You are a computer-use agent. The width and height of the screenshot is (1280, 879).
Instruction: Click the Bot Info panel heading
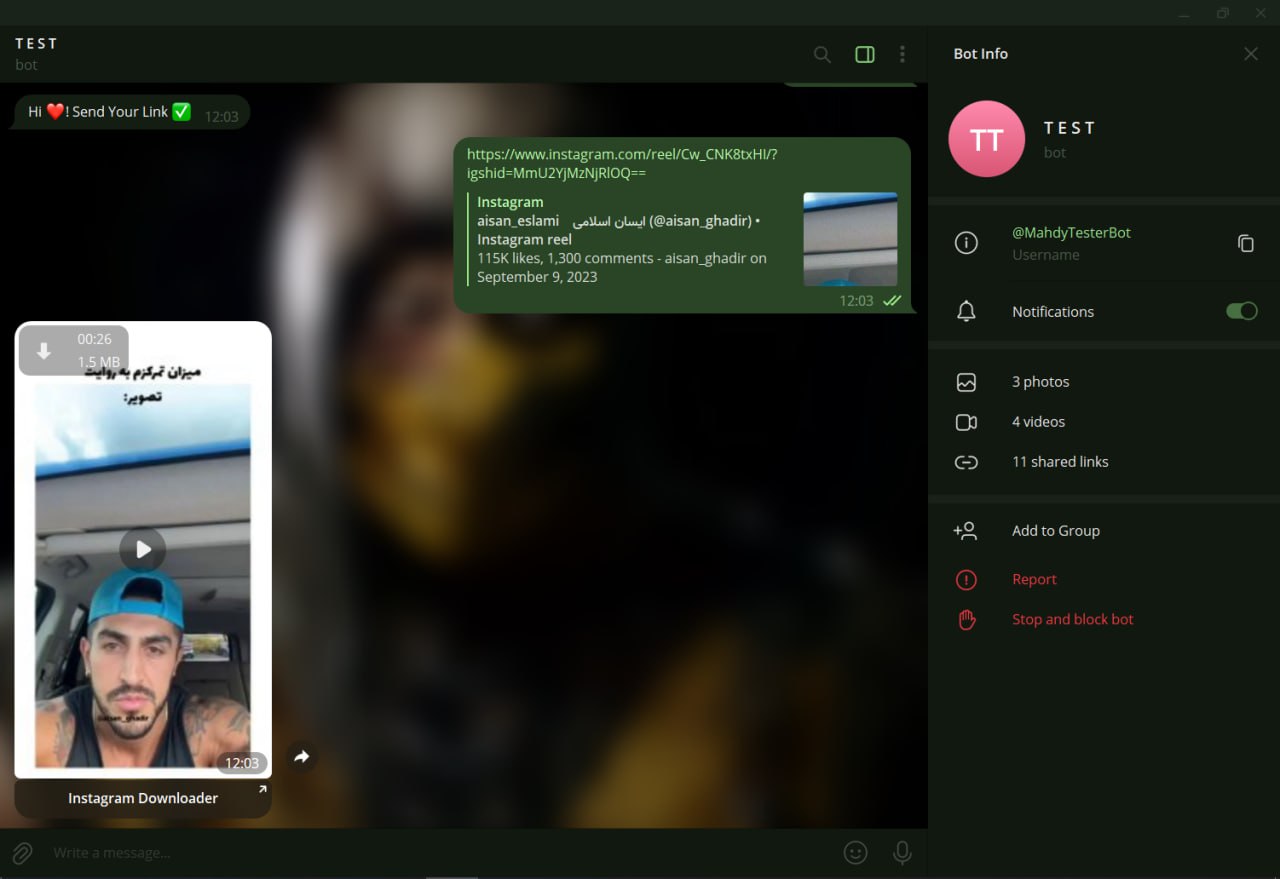click(981, 54)
